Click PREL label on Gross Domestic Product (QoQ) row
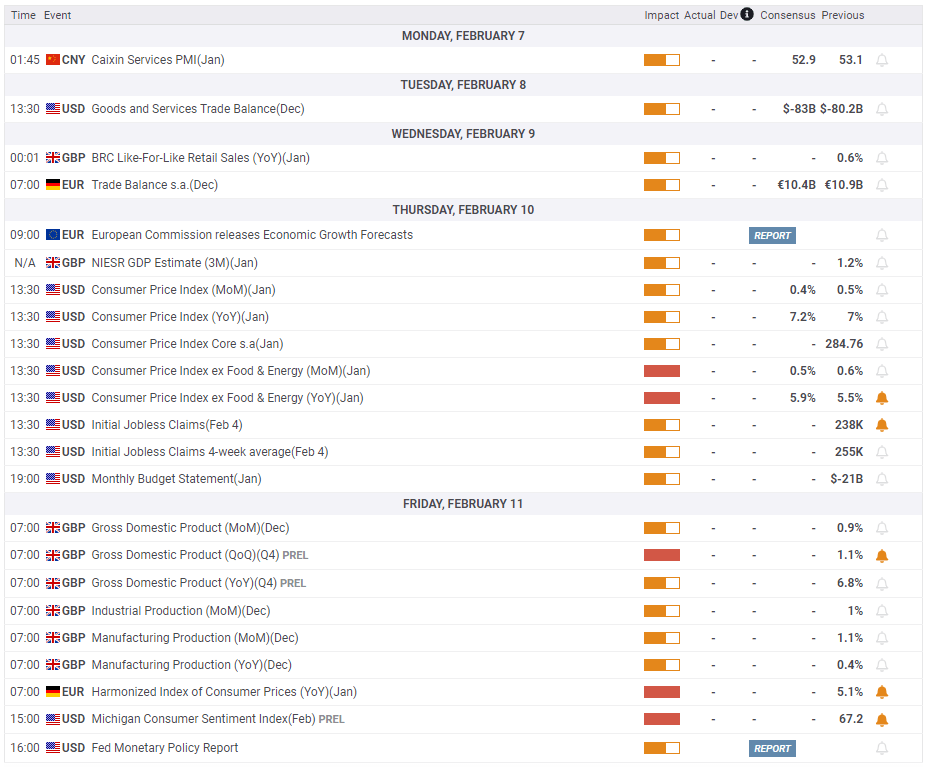The width and height of the screenshot is (928, 767). [295, 556]
